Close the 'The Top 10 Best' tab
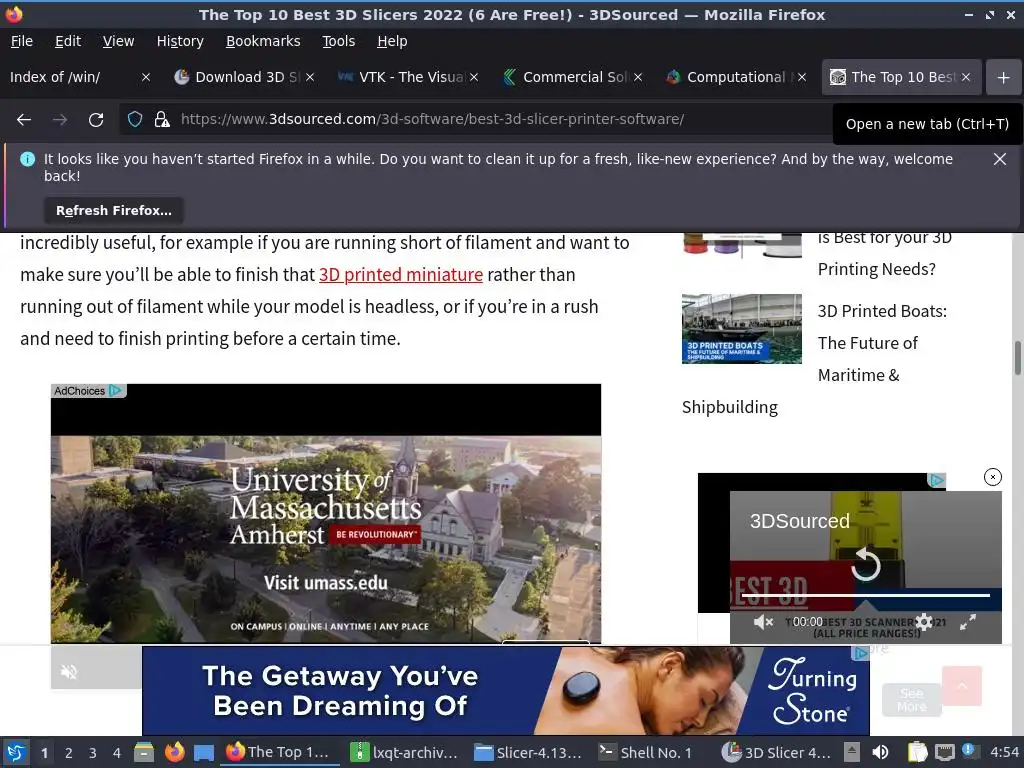This screenshot has height=768, width=1024. click(966, 77)
